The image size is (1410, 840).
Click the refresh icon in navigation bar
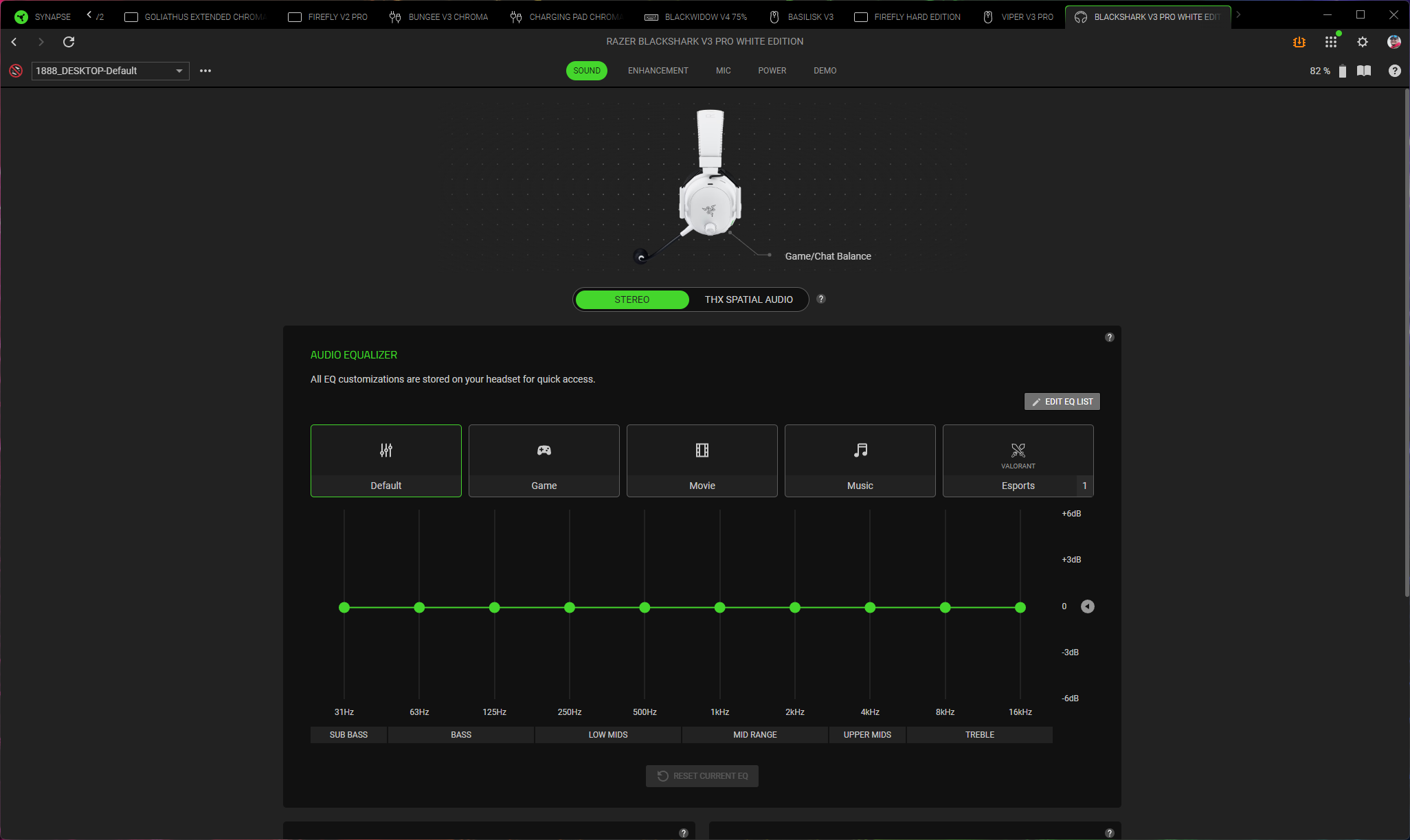click(x=69, y=42)
